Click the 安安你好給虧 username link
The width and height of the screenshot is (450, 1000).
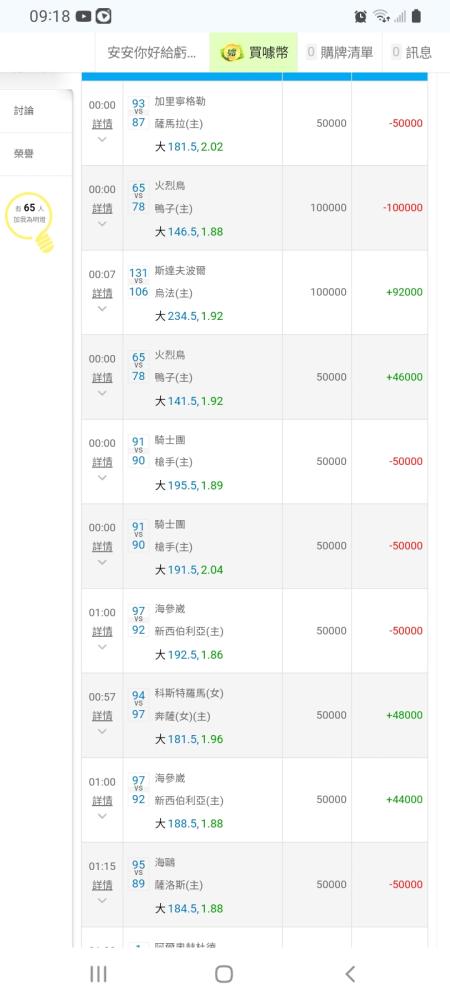pyautogui.click(x=152, y=52)
